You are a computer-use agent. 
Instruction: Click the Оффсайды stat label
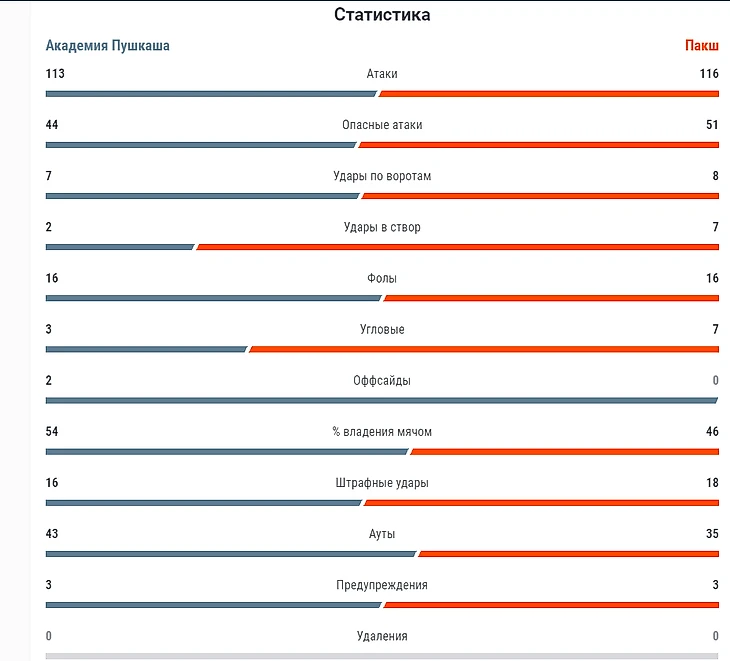[x=382, y=381]
